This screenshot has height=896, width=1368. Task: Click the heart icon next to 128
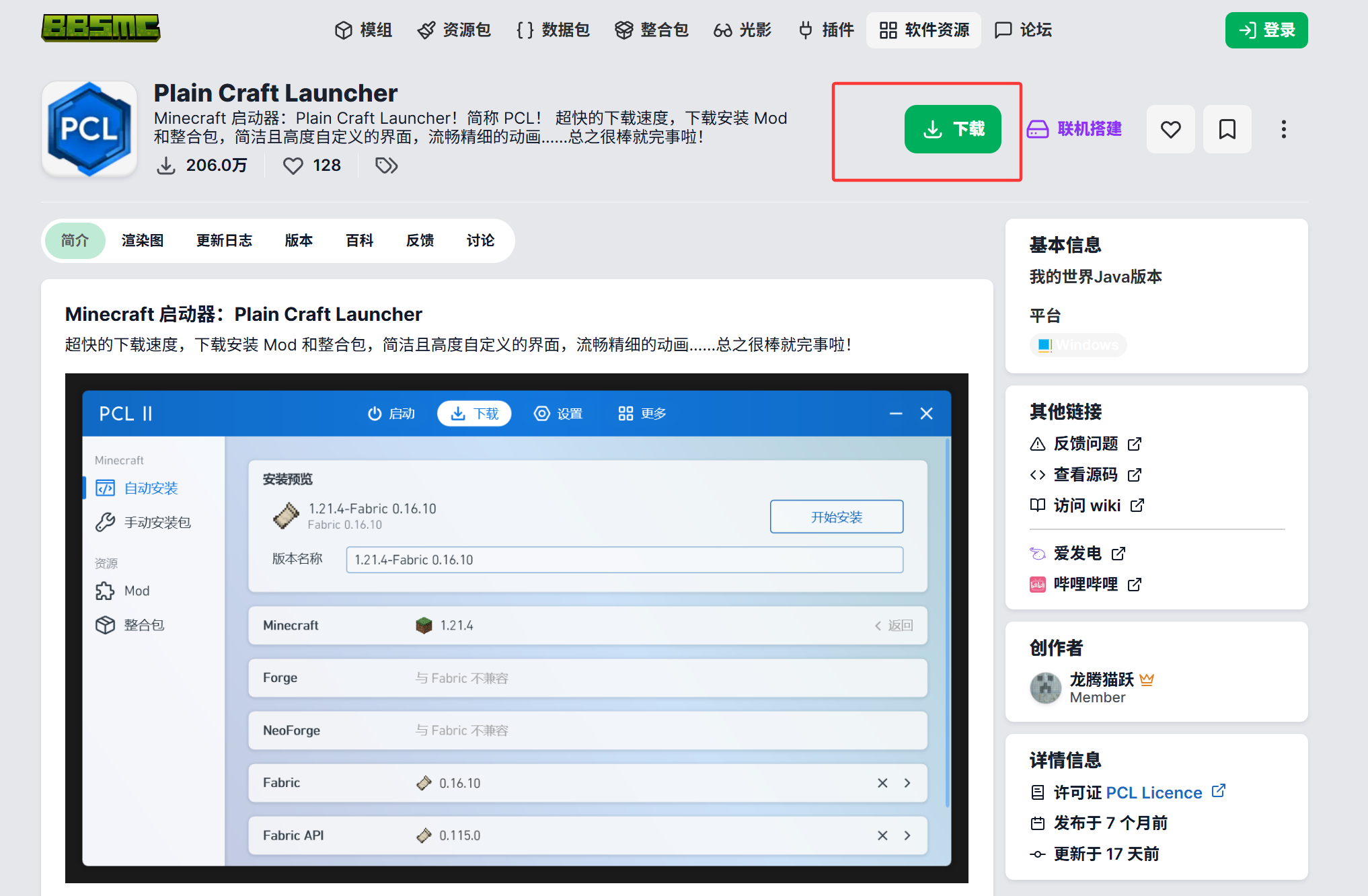click(293, 165)
